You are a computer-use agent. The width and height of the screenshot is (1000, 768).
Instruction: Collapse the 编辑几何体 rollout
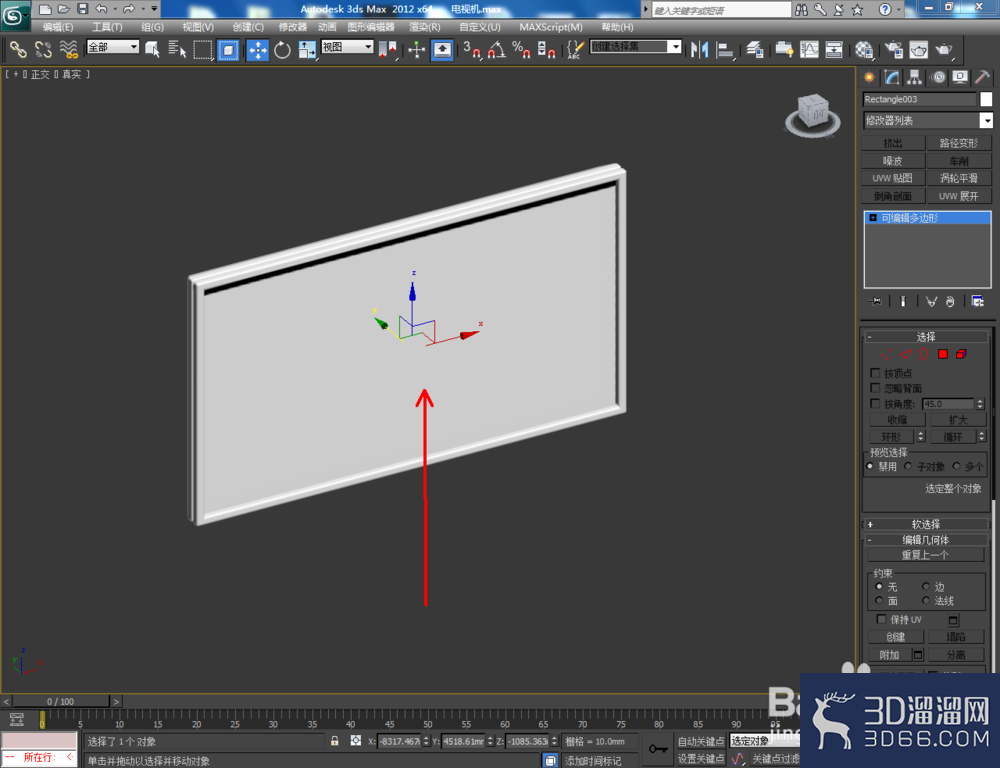[x=925, y=540]
